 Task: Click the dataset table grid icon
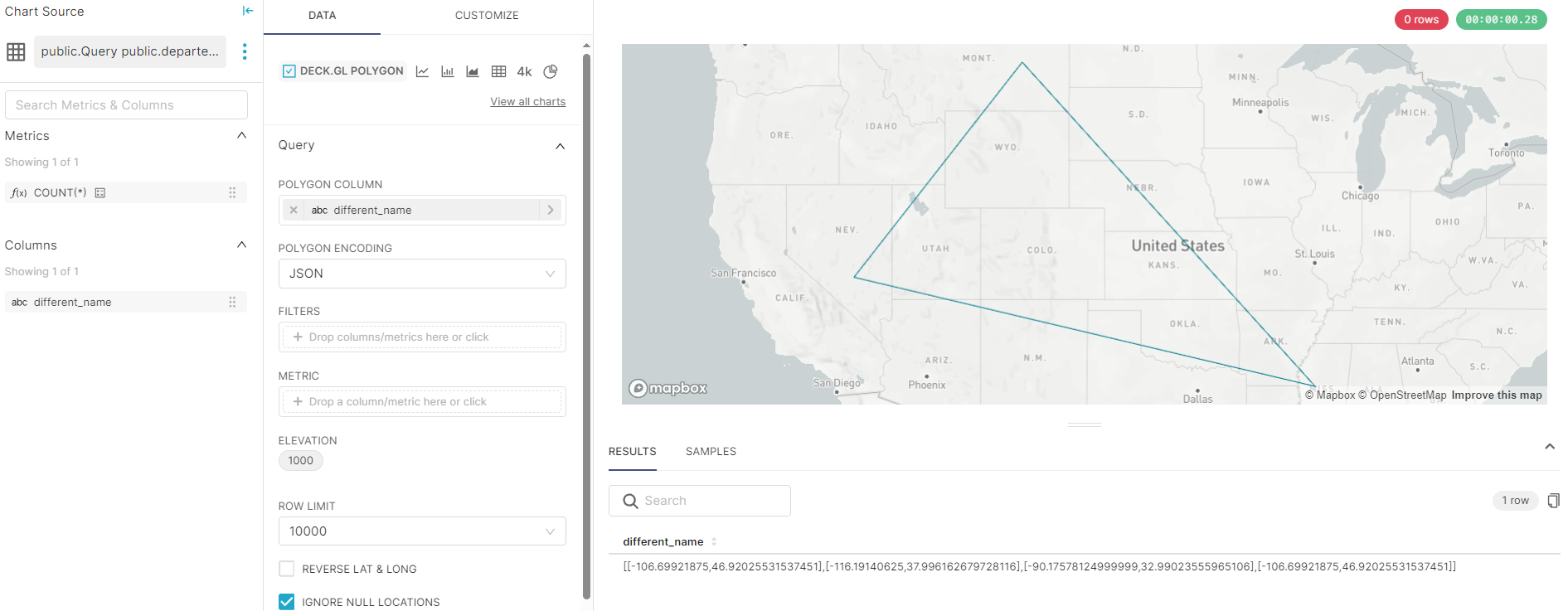(16, 51)
